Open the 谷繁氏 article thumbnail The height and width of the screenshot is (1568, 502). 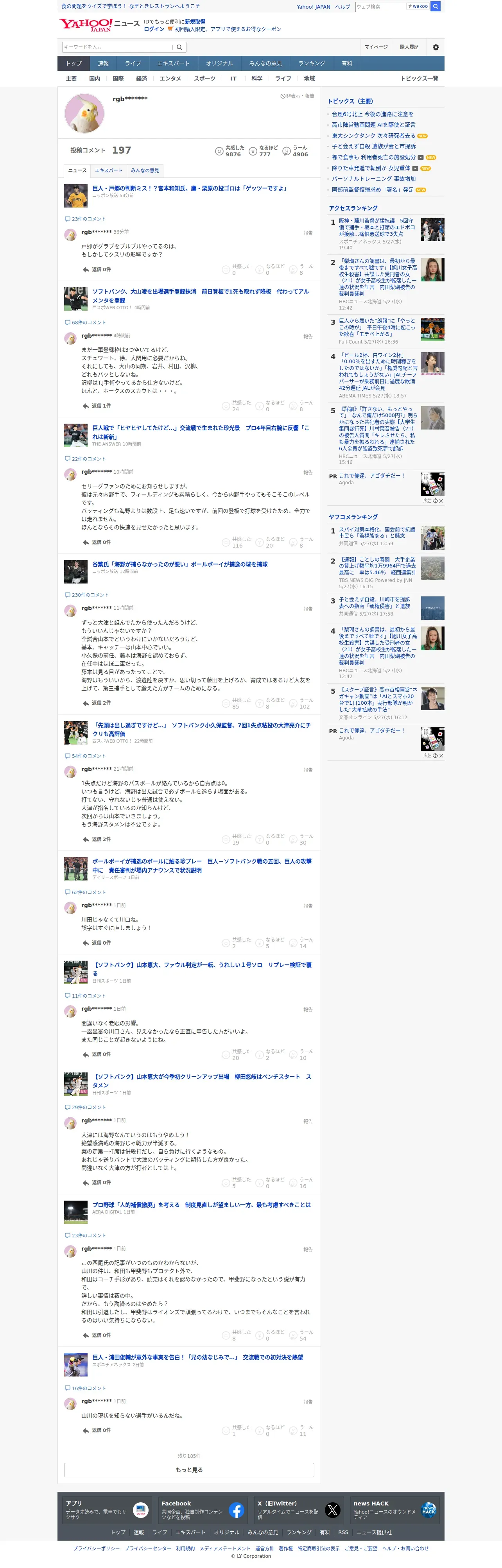tap(76, 571)
